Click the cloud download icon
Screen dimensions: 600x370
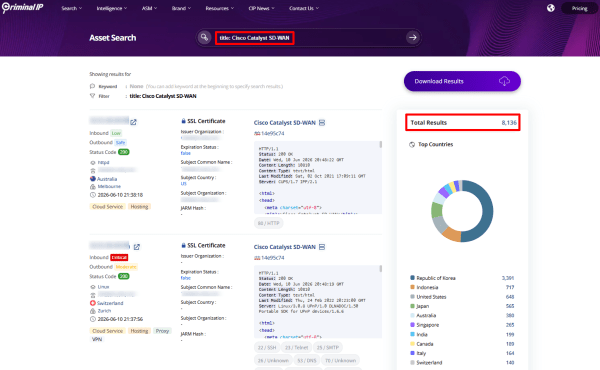(504, 81)
